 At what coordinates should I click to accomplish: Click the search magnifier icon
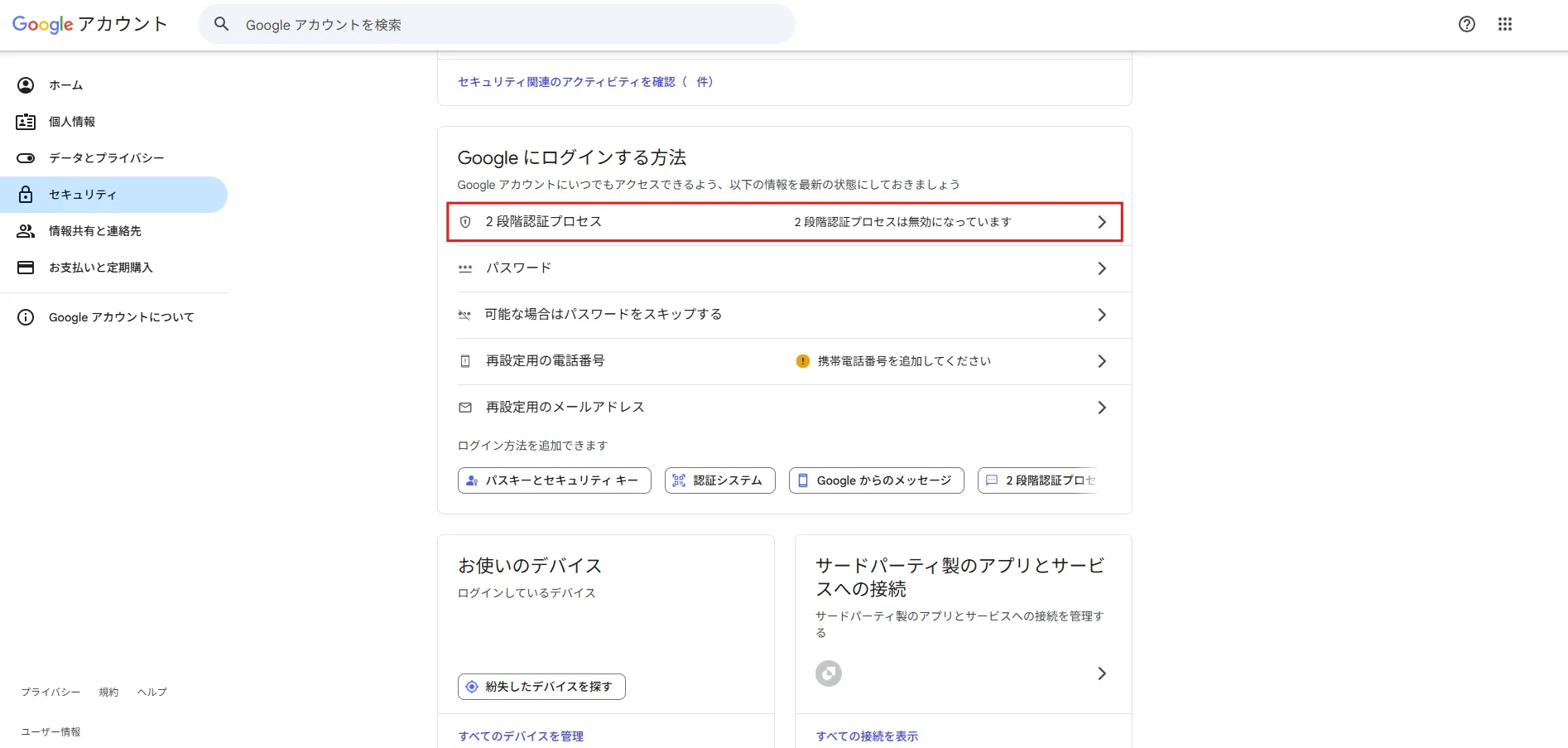(221, 24)
